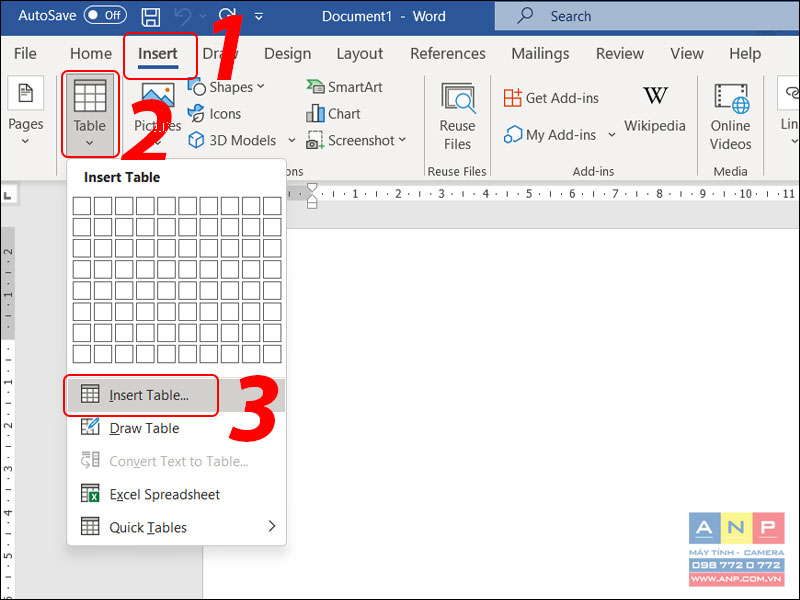Click the 3D Models cube icon
Viewport: 800px width, 600px height.
196,140
